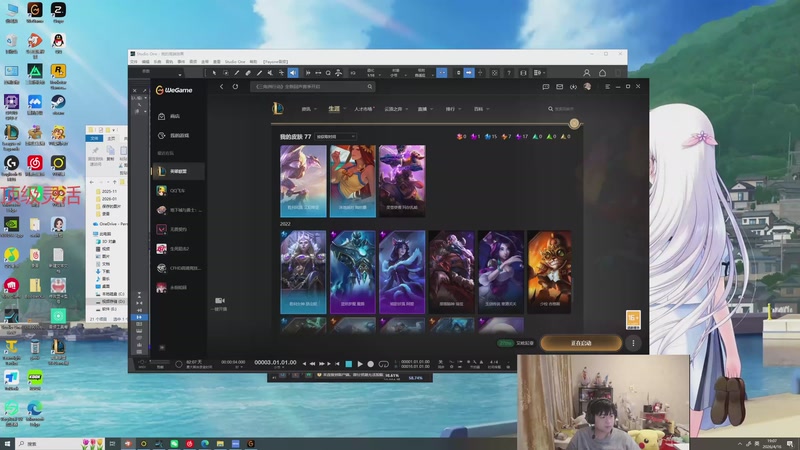Click the gold launching game button

(581, 343)
